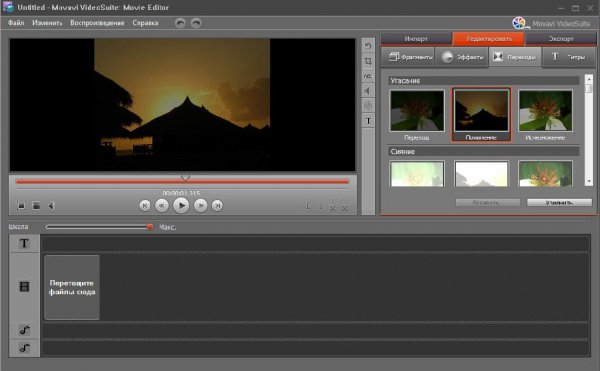Open the Справка menu
600x371 pixels.
(145, 23)
